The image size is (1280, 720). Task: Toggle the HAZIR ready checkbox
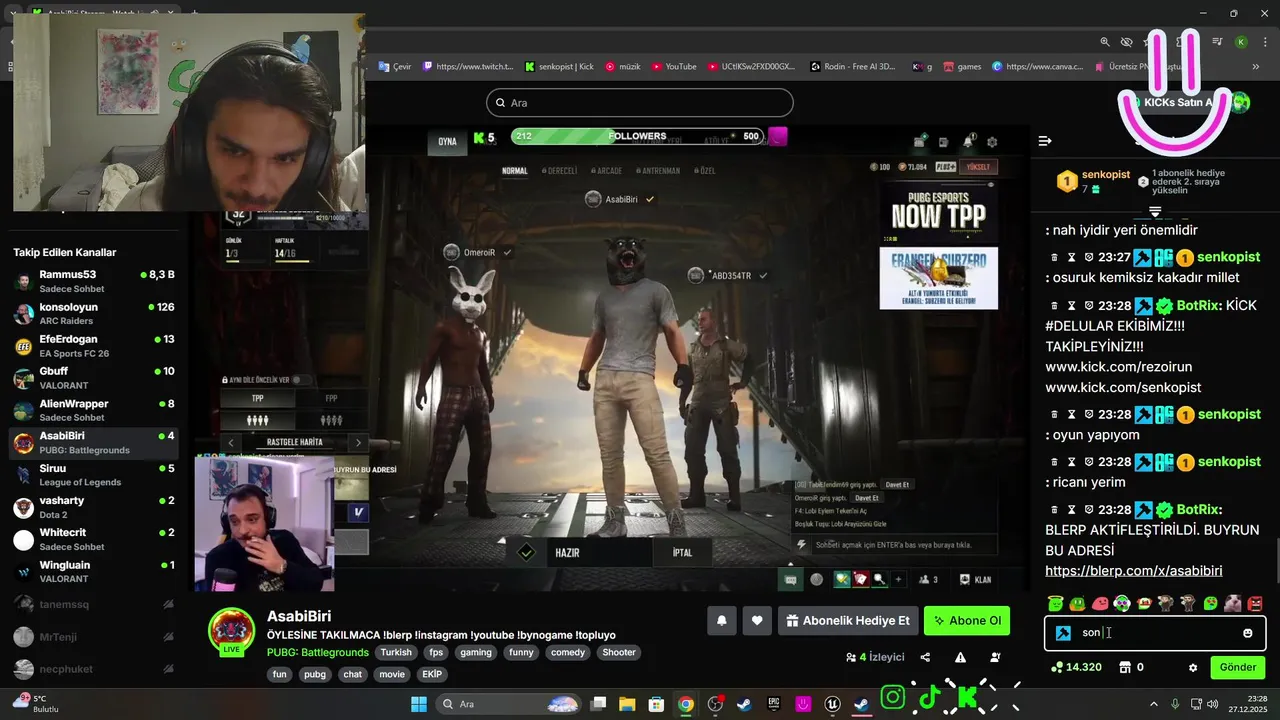(527, 552)
